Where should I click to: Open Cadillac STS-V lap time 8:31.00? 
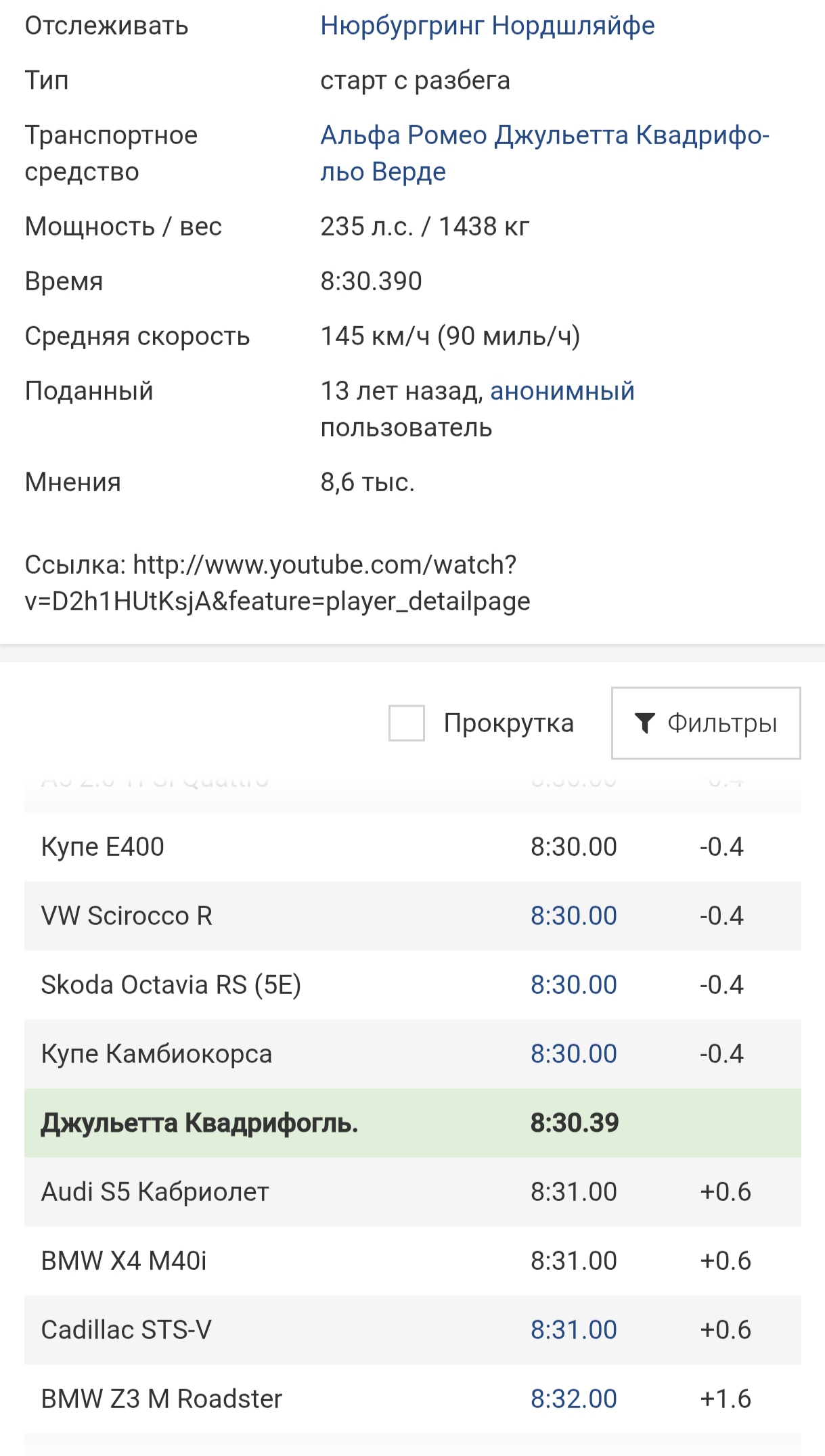pos(573,1329)
